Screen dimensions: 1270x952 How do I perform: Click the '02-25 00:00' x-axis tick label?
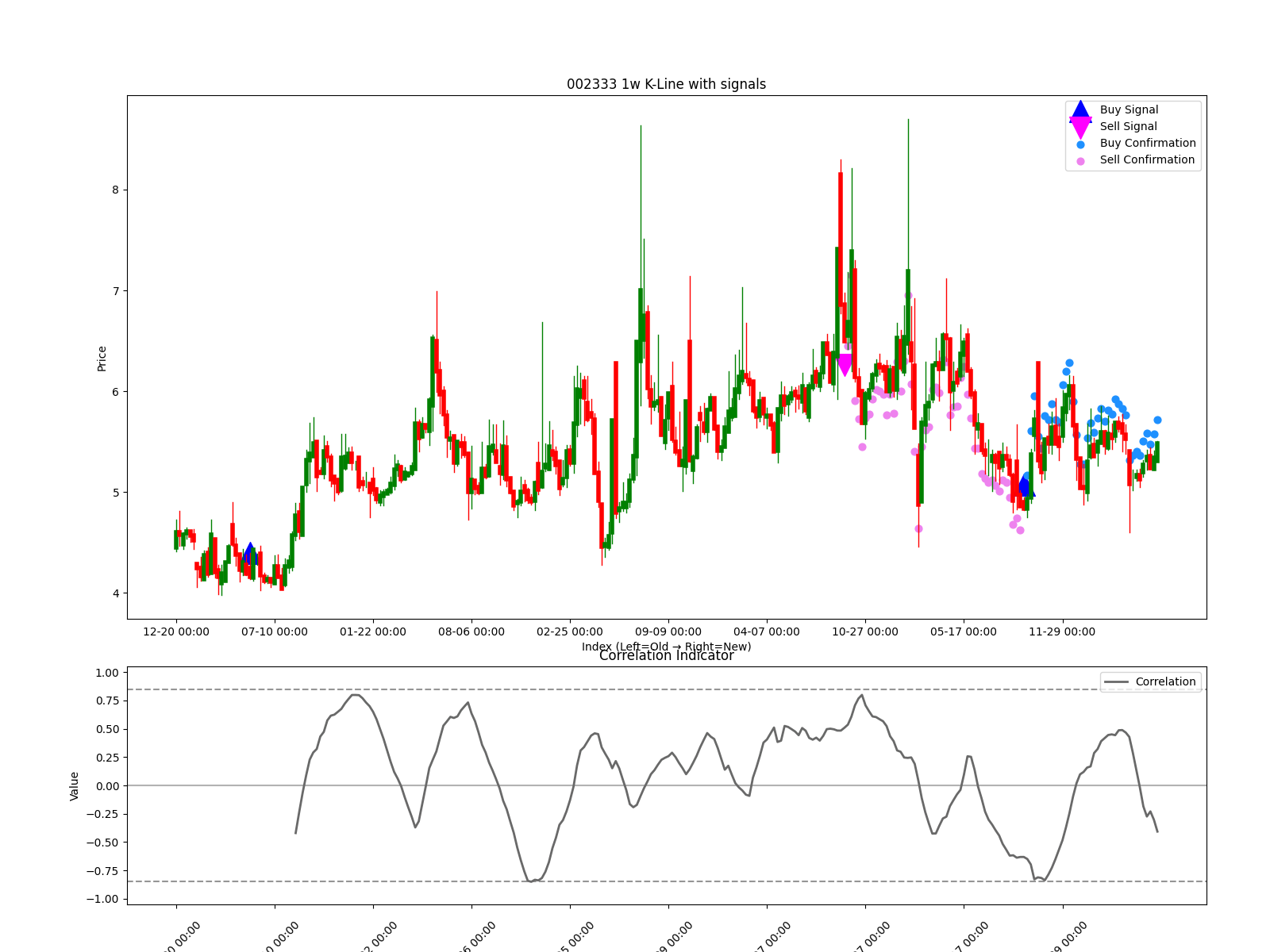click(x=570, y=631)
